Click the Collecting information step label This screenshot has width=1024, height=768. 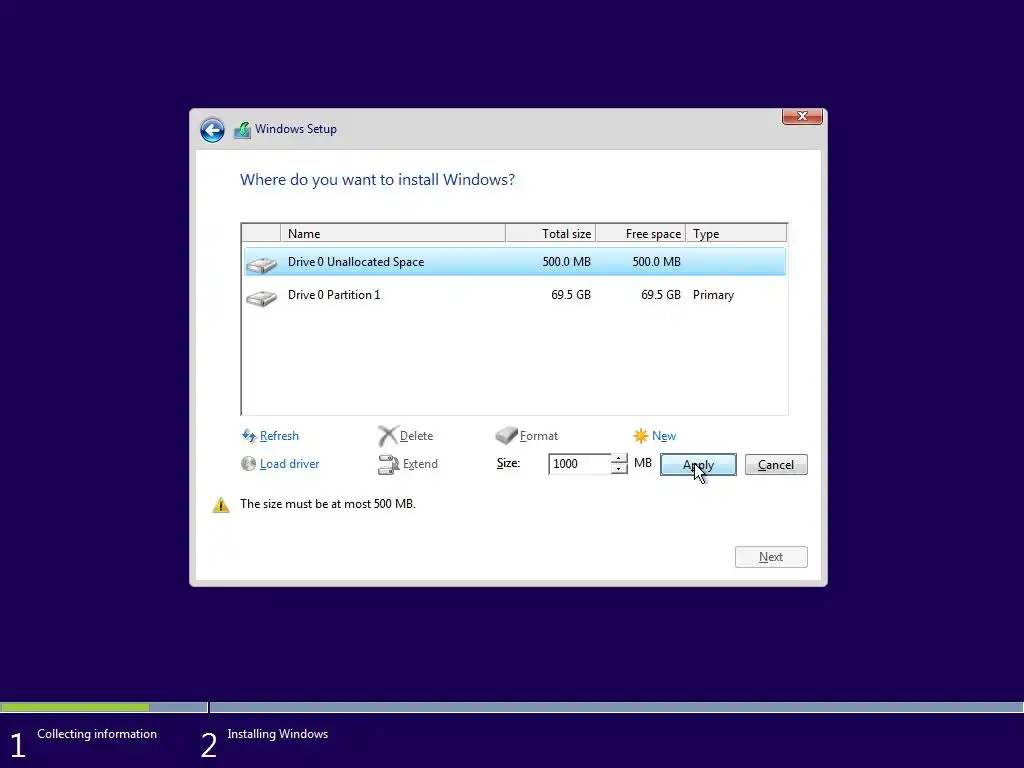97,734
